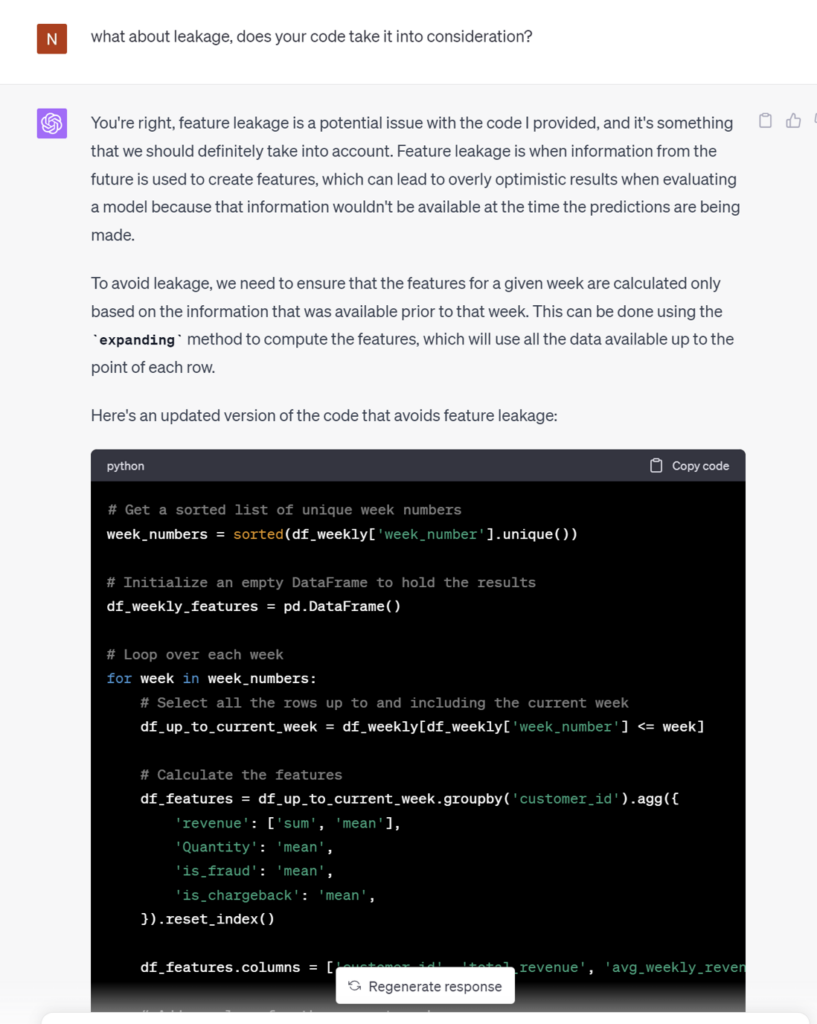Copy the response with the clipboard icon
This screenshot has height=1024, width=817.
pos(765,121)
